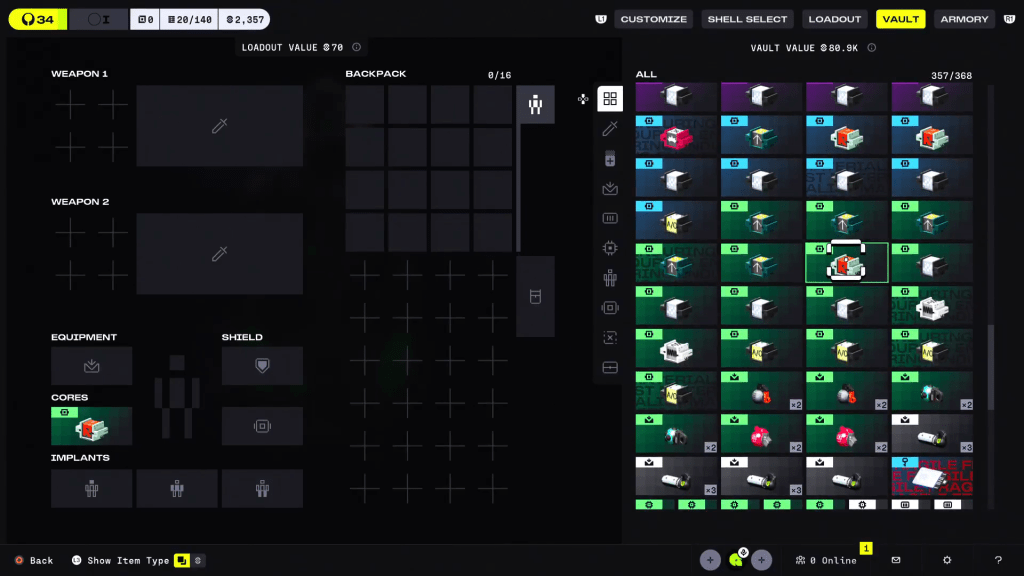Click the Shield slot icon
This screenshot has height=576, width=1024.
click(x=262, y=366)
